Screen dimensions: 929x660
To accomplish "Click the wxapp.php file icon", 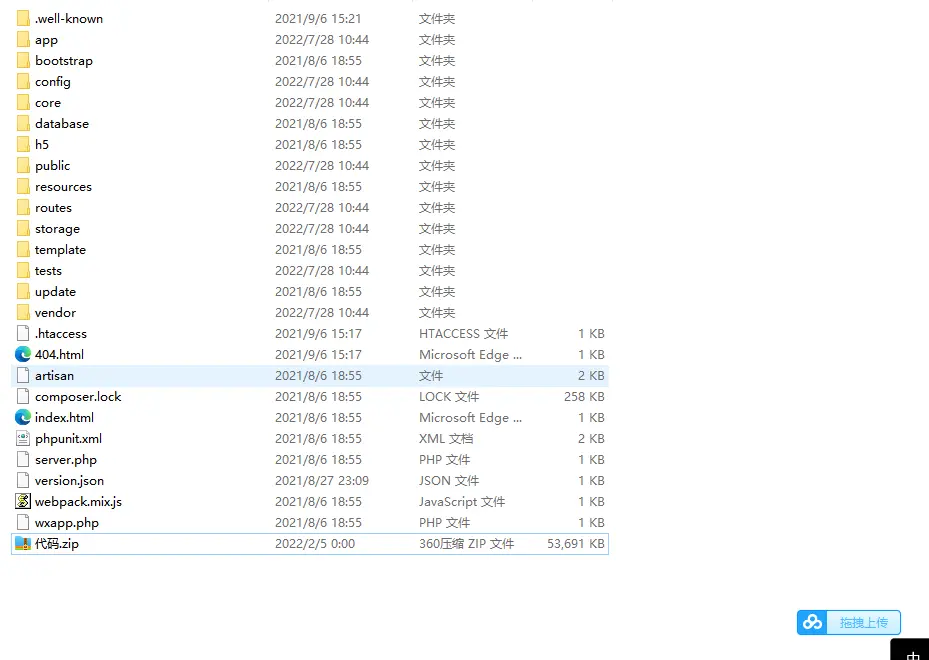I will (23, 523).
